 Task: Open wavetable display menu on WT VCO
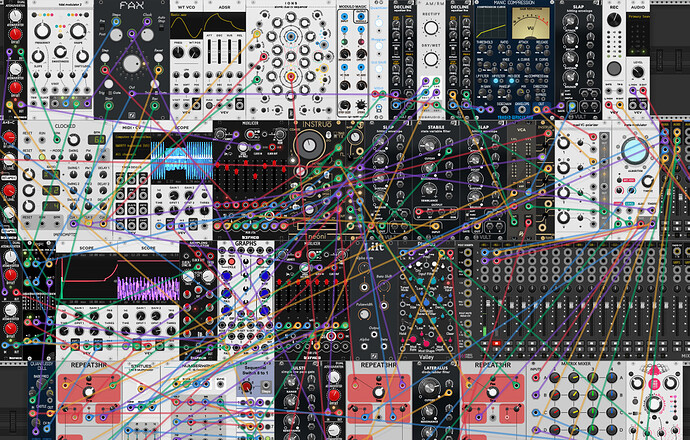click(187, 26)
